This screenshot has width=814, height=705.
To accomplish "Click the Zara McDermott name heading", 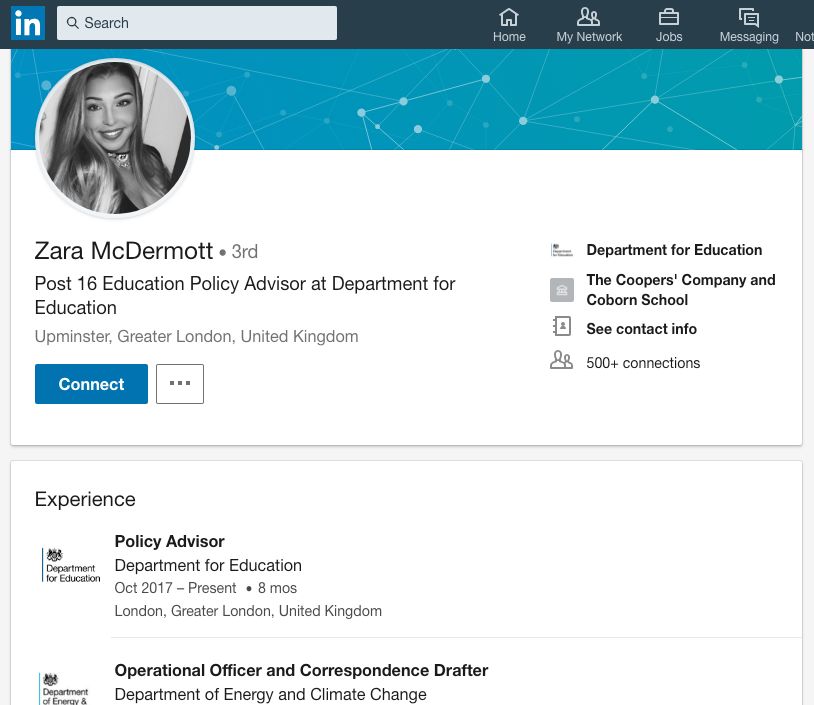I will pyautogui.click(x=124, y=251).
